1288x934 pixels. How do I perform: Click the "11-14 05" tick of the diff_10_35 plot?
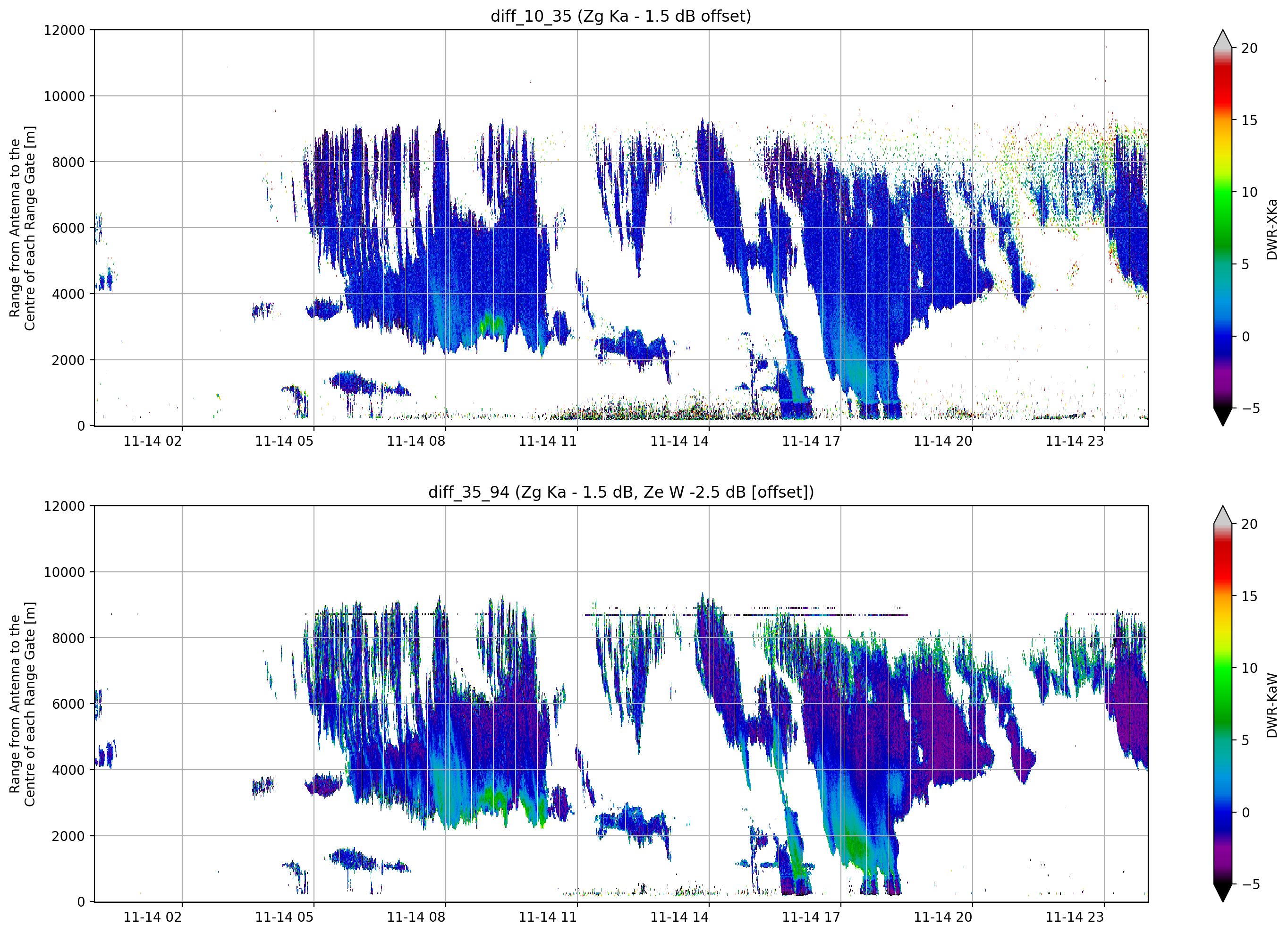coord(285,442)
